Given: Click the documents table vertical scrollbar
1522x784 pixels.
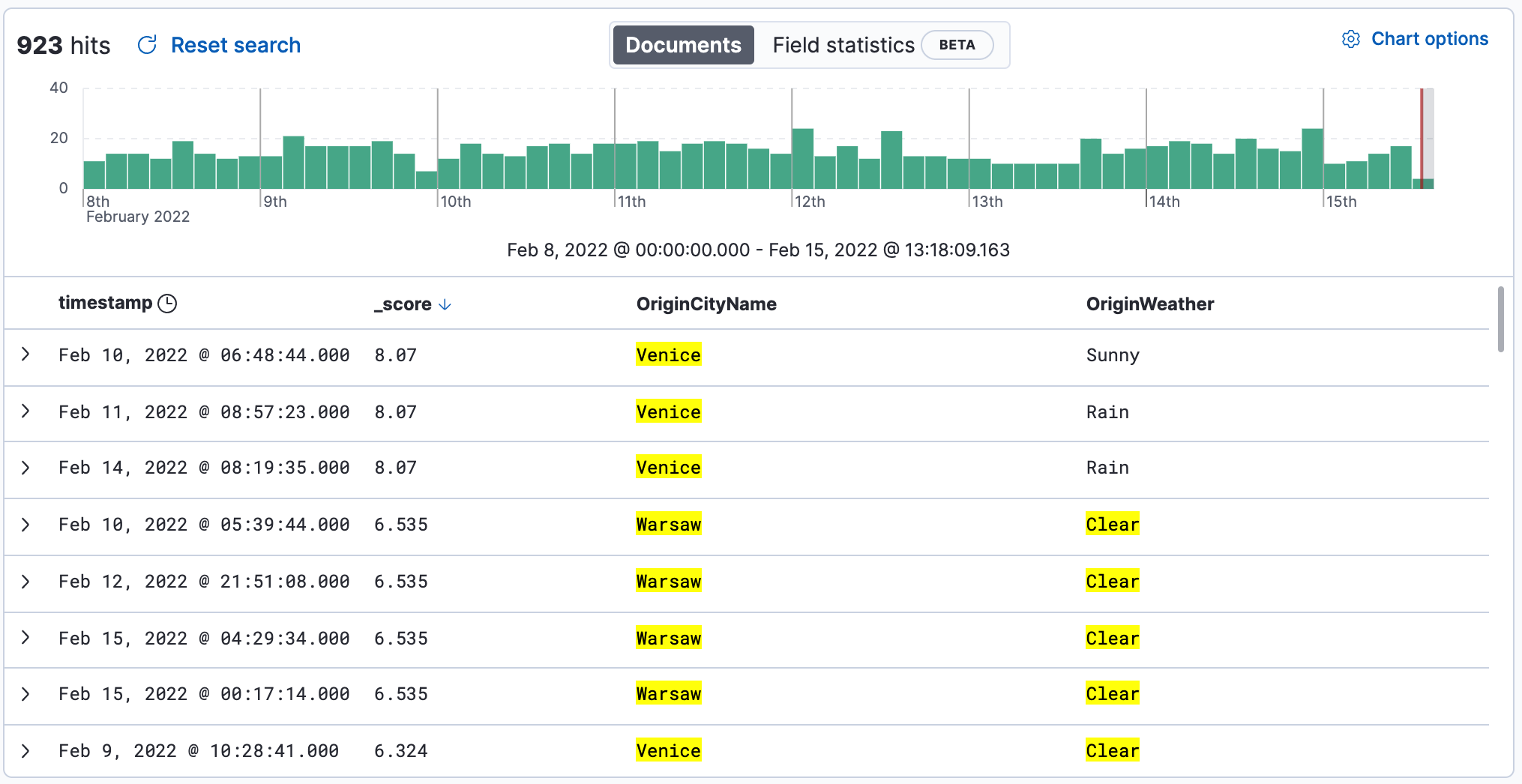Looking at the screenshot, I should pyautogui.click(x=1500, y=319).
